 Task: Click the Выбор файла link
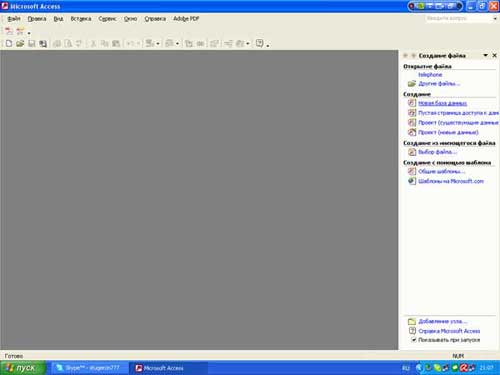[437, 152]
